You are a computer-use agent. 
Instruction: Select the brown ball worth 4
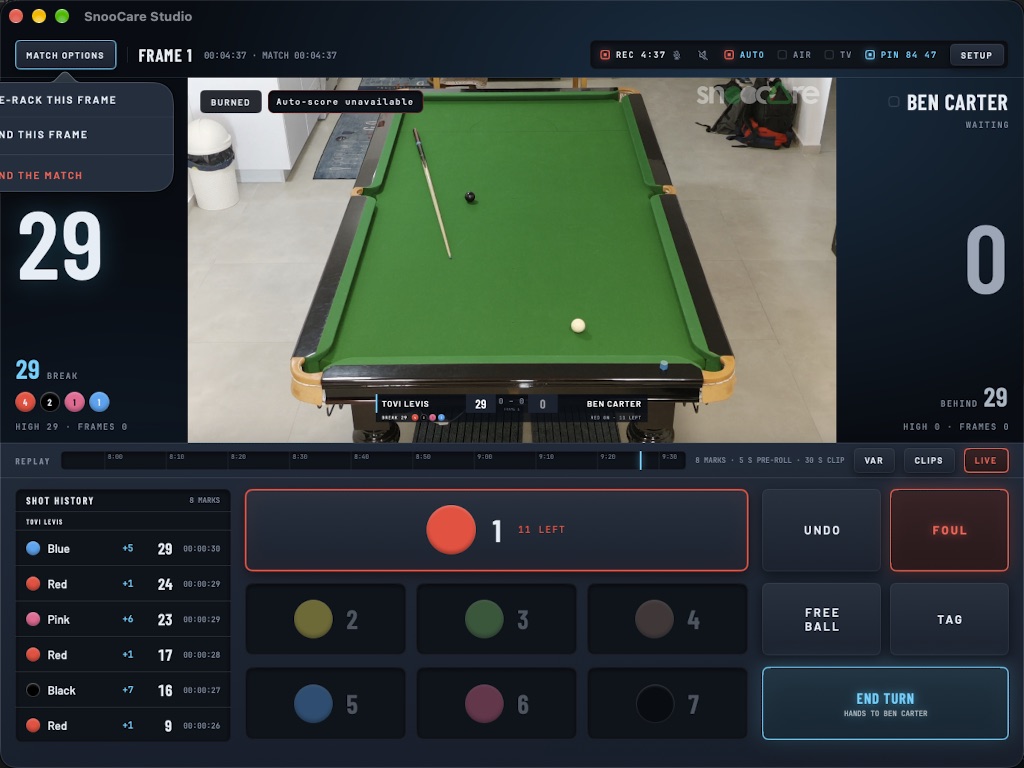pyautogui.click(x=667, y=619)
